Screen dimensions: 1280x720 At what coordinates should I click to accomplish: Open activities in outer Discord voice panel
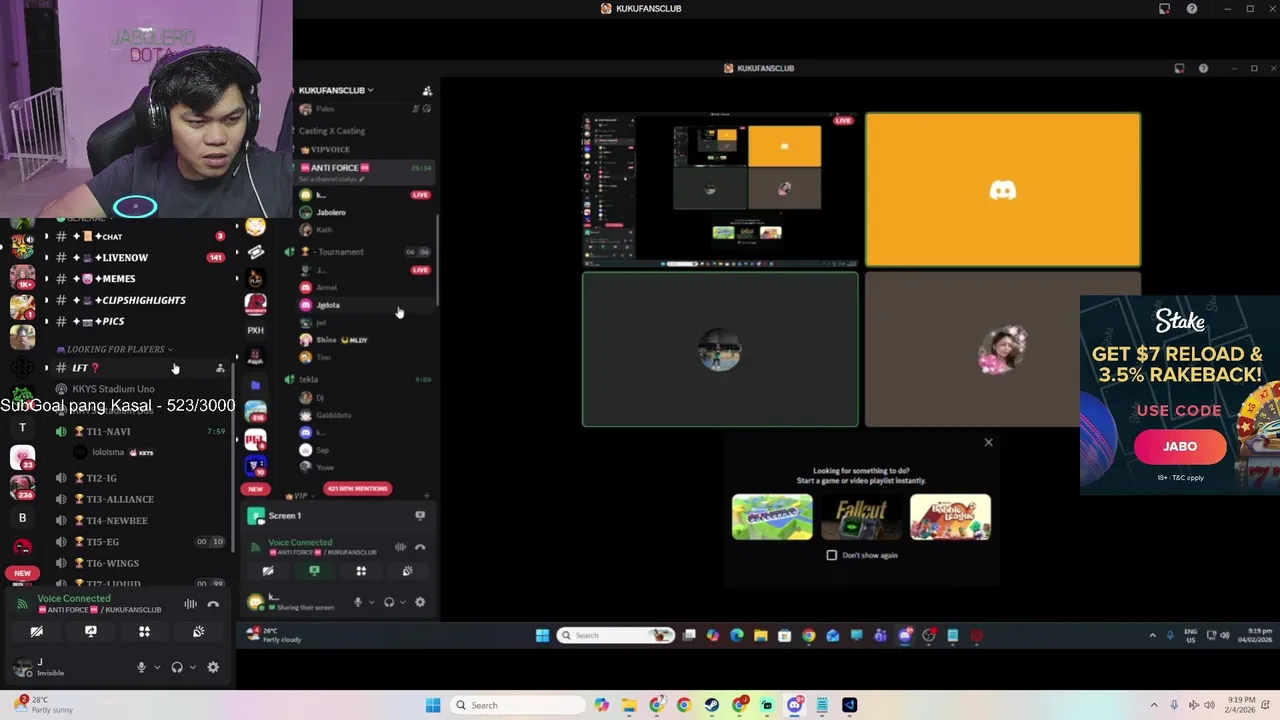[144, 631]
